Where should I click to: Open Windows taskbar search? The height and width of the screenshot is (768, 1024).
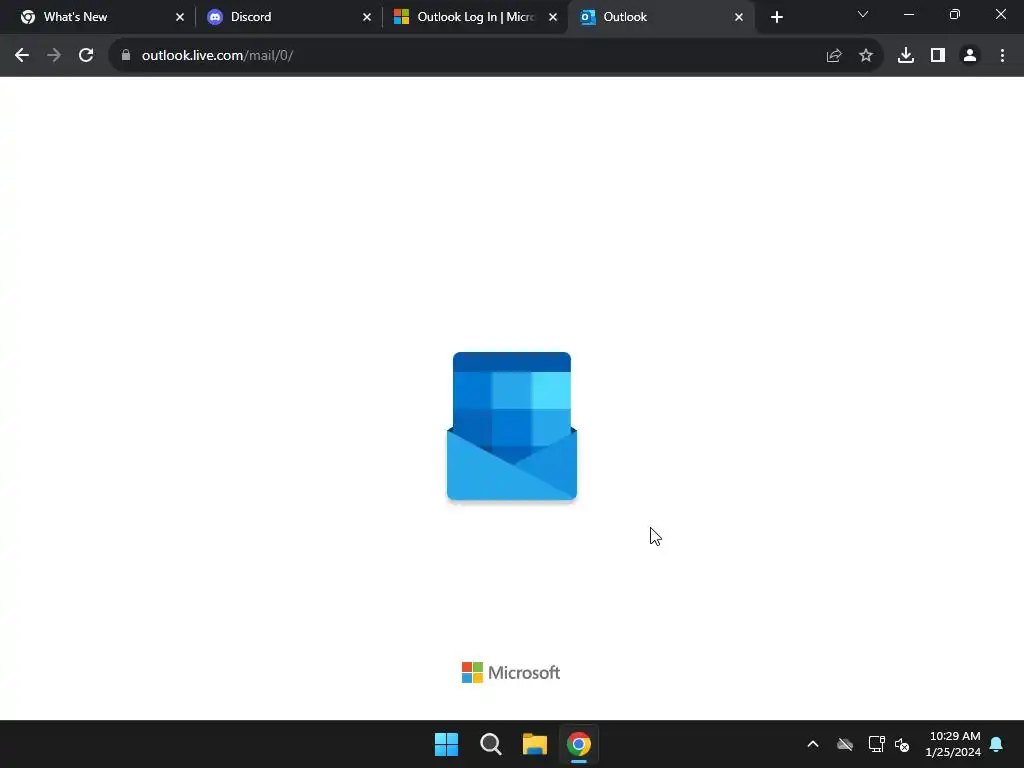point(490,744)
